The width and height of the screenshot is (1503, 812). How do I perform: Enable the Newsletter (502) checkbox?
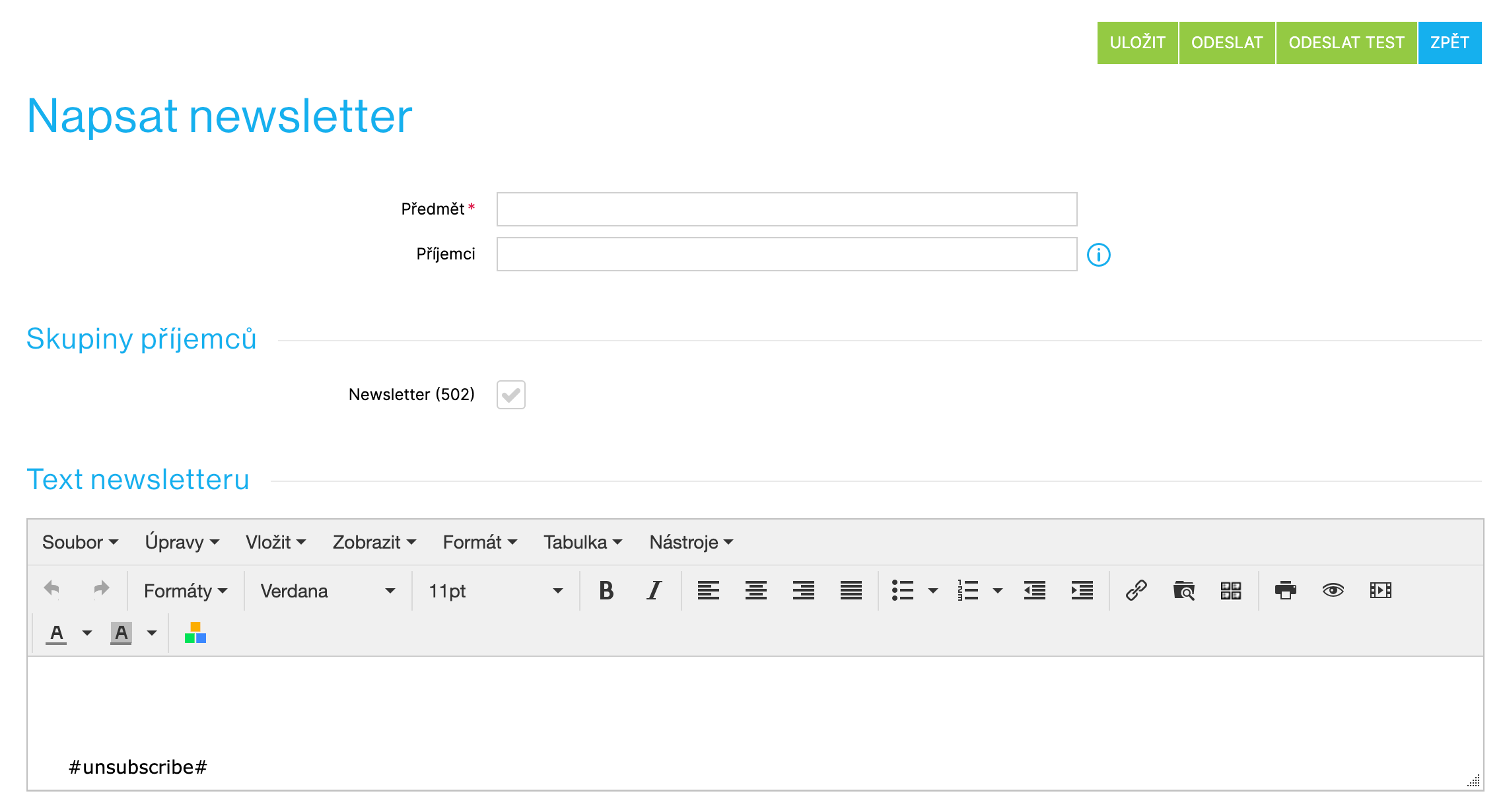(511, 395)
